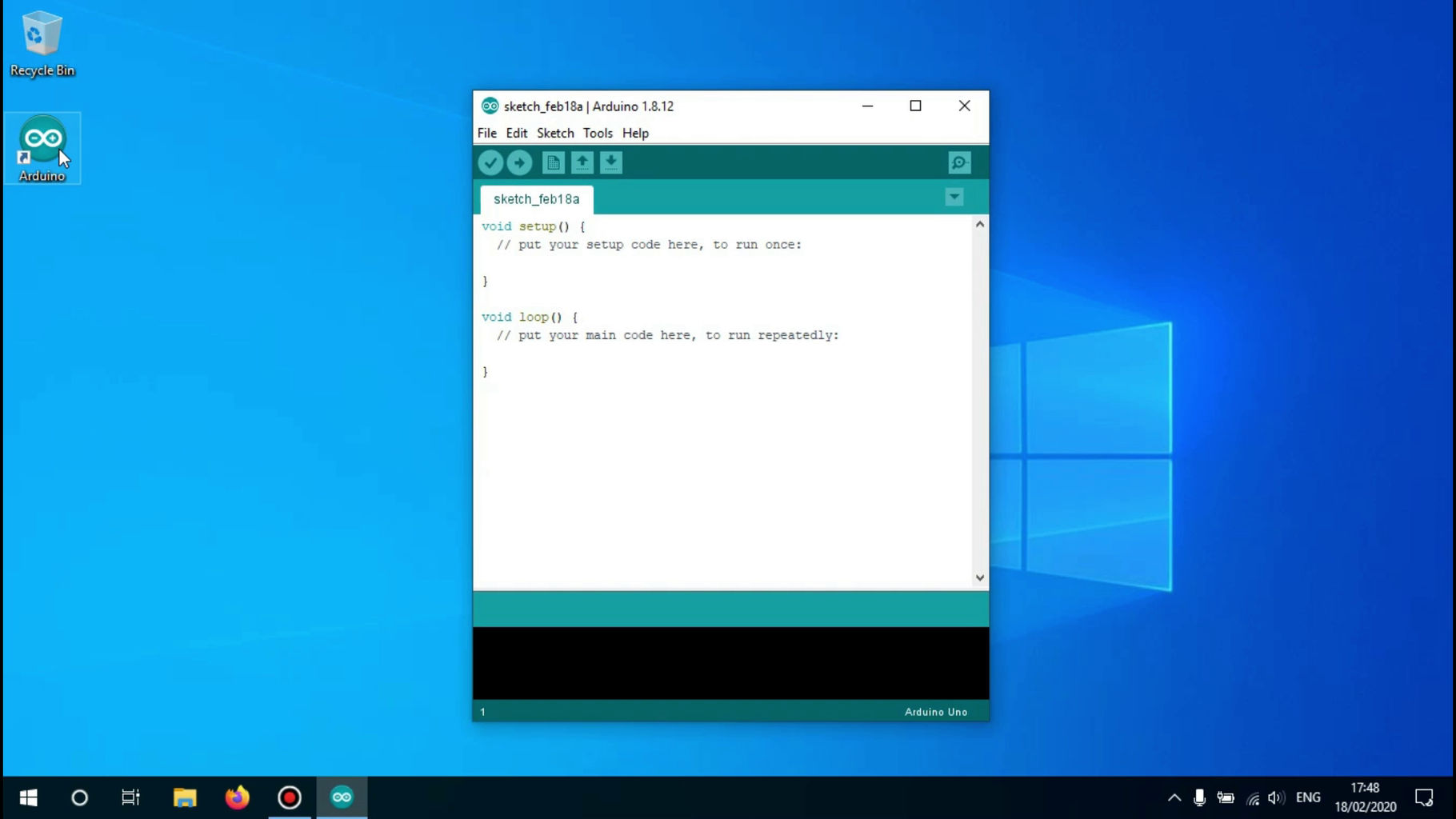Click the scrollbar down arrow
Viewport: 1456px width, 819px height.
tap(979, 577)
